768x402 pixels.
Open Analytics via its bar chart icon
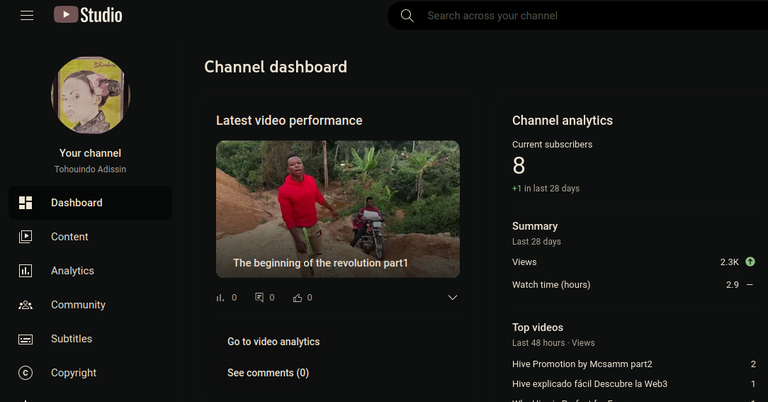click(25, 271)
